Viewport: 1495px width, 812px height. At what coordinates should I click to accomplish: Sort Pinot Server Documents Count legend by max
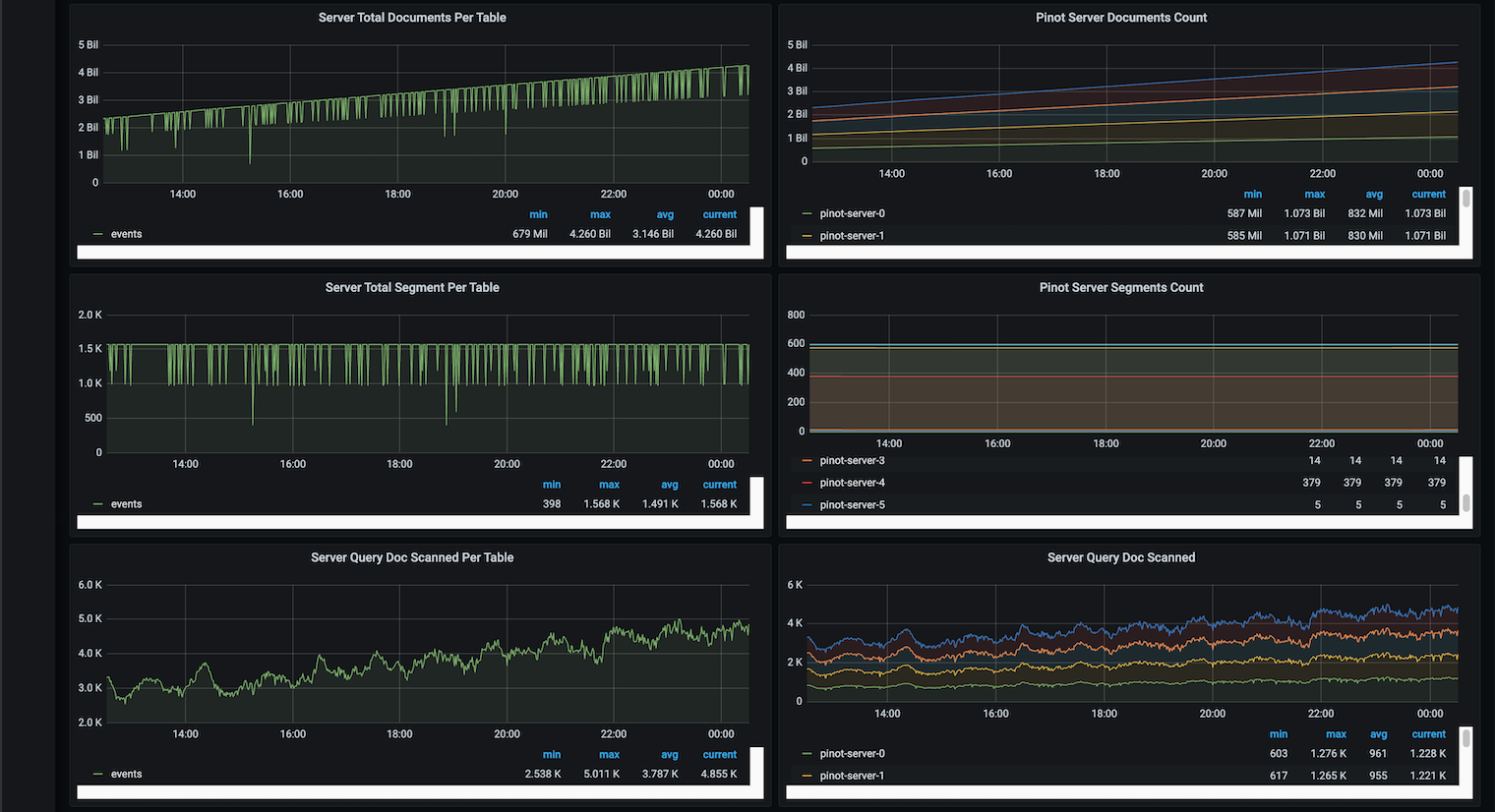1314,195
